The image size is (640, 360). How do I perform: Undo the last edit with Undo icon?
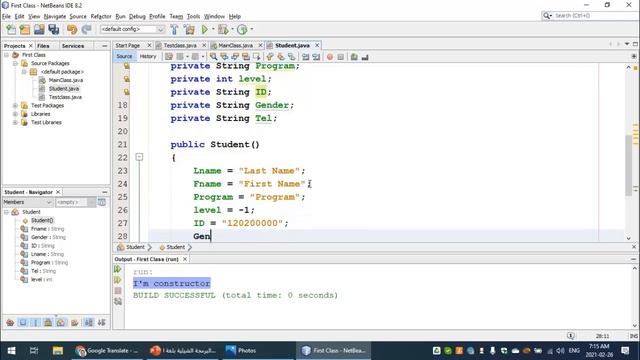[x=72, y=29]
